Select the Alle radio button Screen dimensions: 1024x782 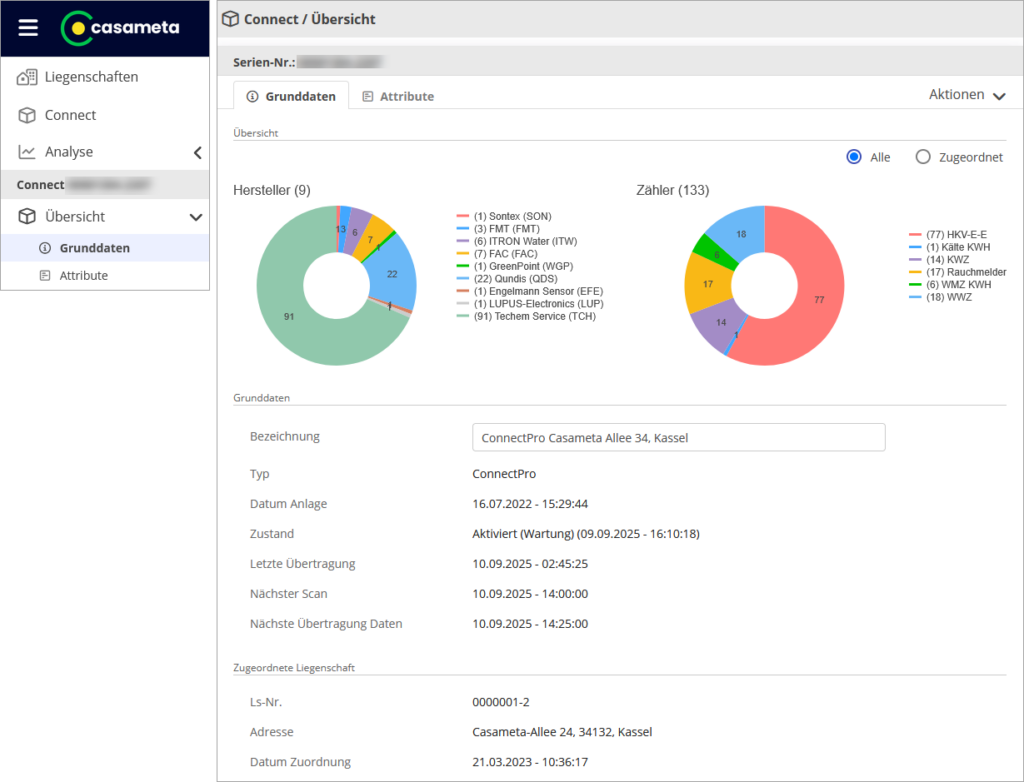click(x=854, y=157)
